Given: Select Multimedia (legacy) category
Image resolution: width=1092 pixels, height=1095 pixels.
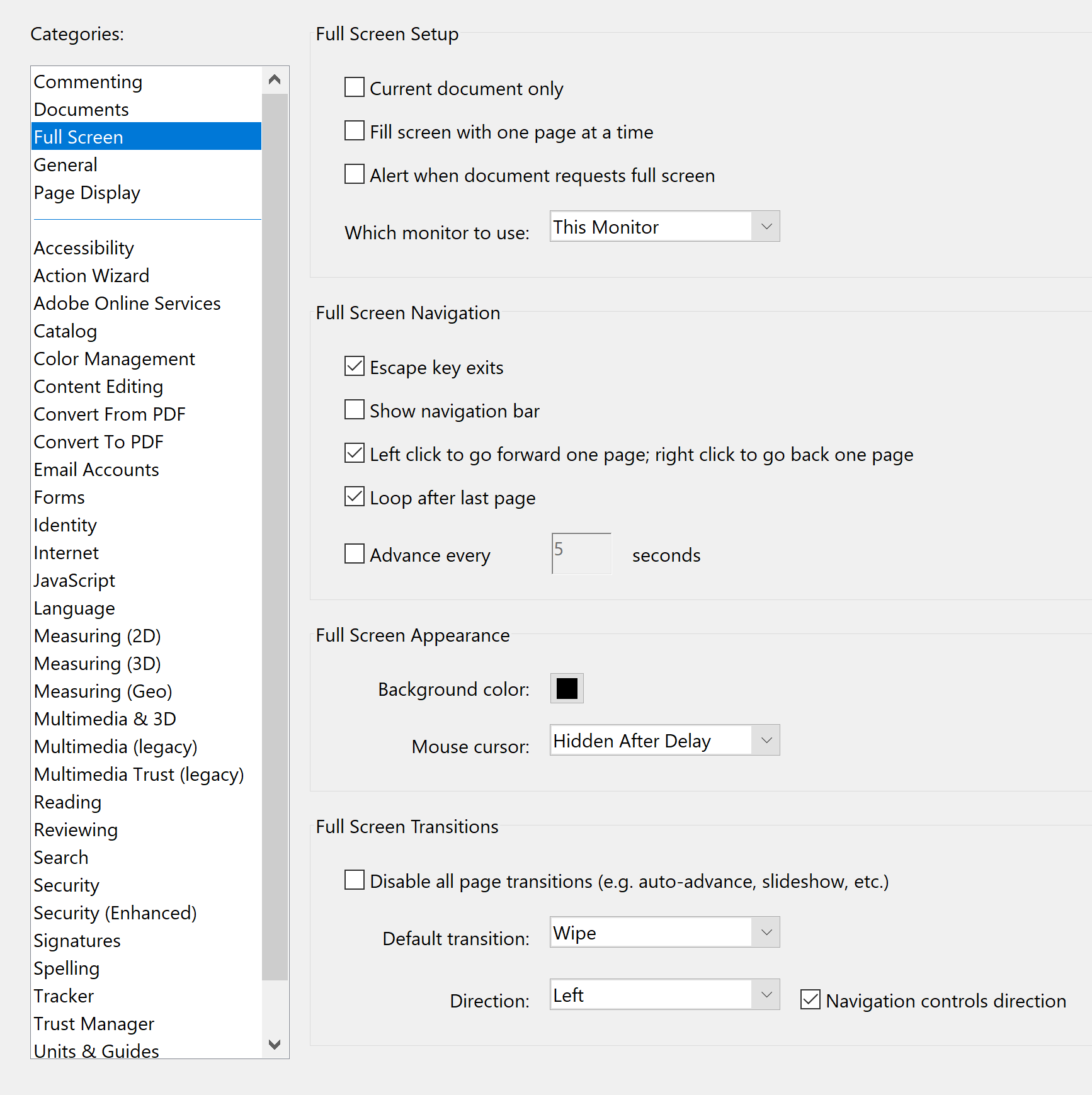Looking at the screenshot, I should (x=146, y=747).
